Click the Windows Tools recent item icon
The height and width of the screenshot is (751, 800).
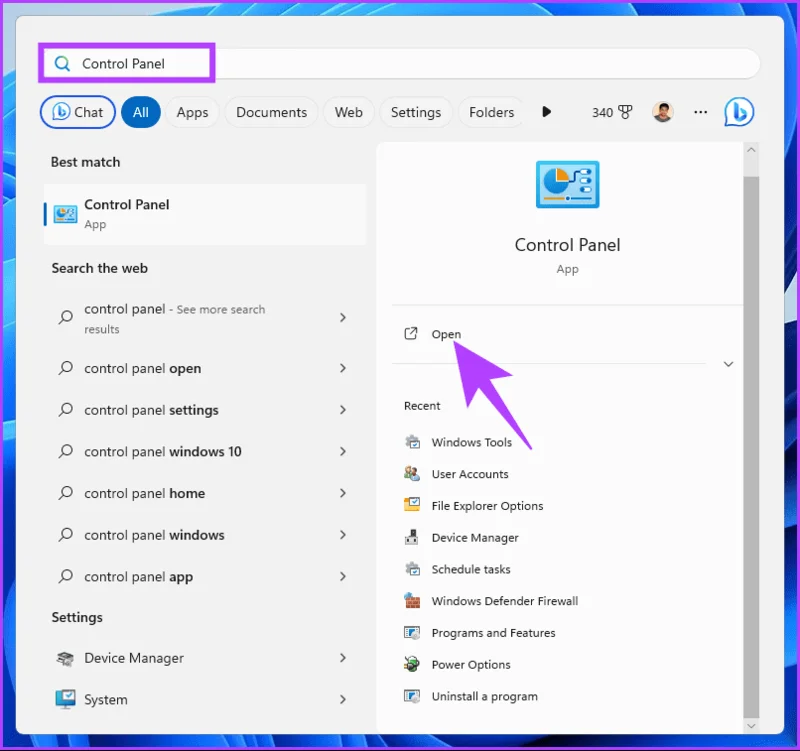coord(412,442)
